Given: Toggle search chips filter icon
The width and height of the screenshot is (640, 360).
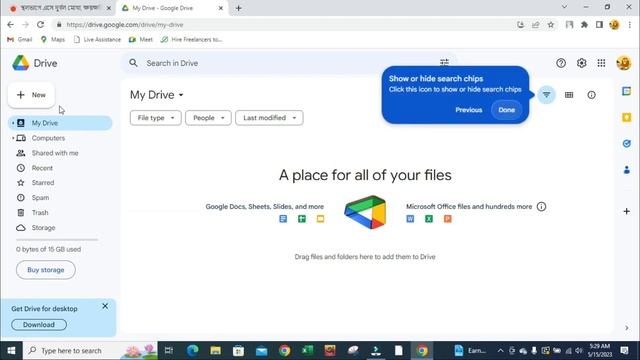Looking at the screenshot, I should click(x=546, y=95).
